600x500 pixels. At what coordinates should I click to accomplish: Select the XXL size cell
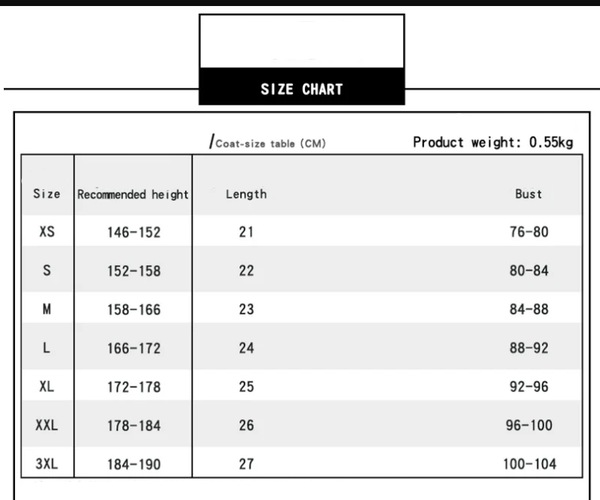click(x=47, y=425)
